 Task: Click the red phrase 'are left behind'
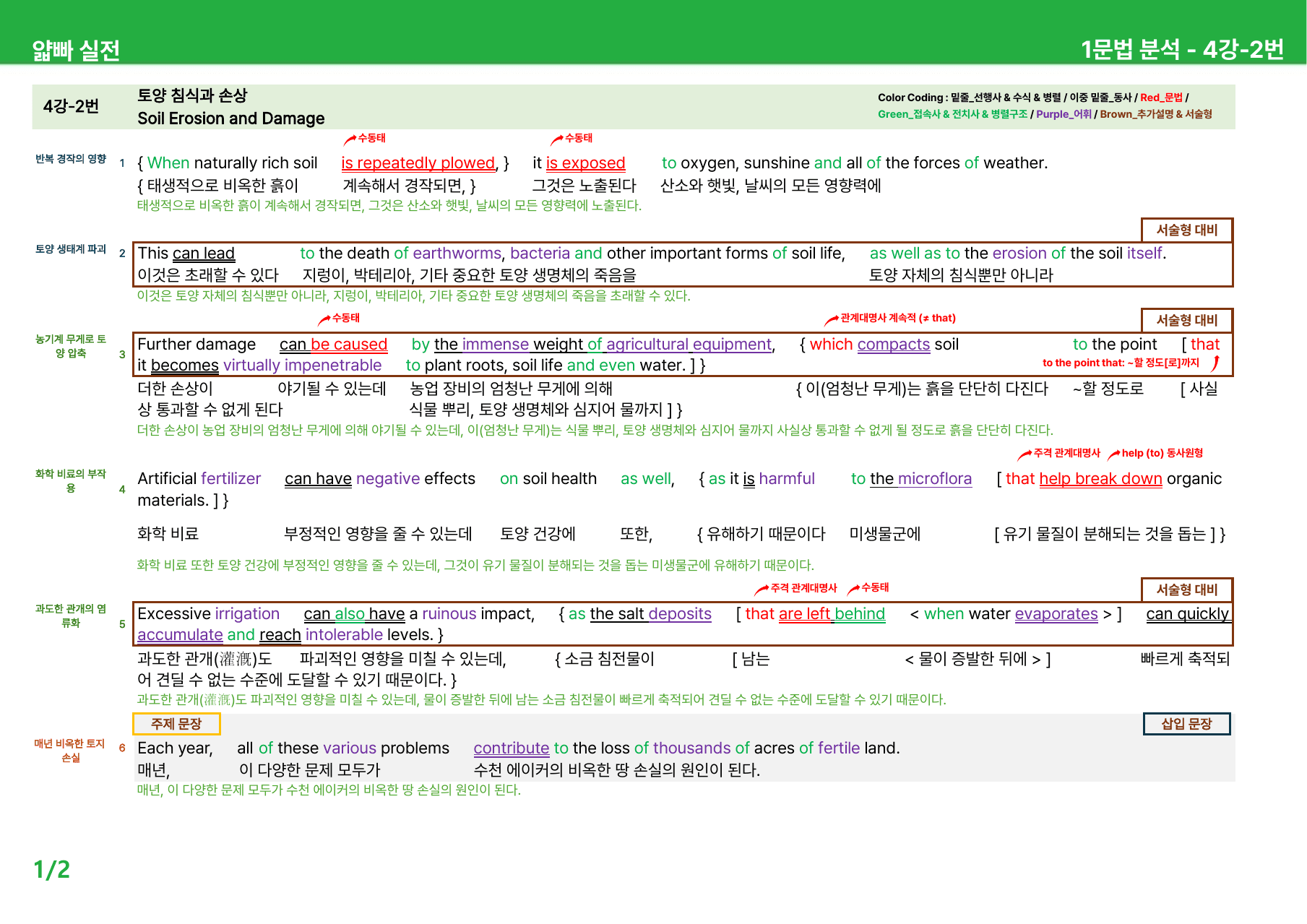[x=832, y=614]
